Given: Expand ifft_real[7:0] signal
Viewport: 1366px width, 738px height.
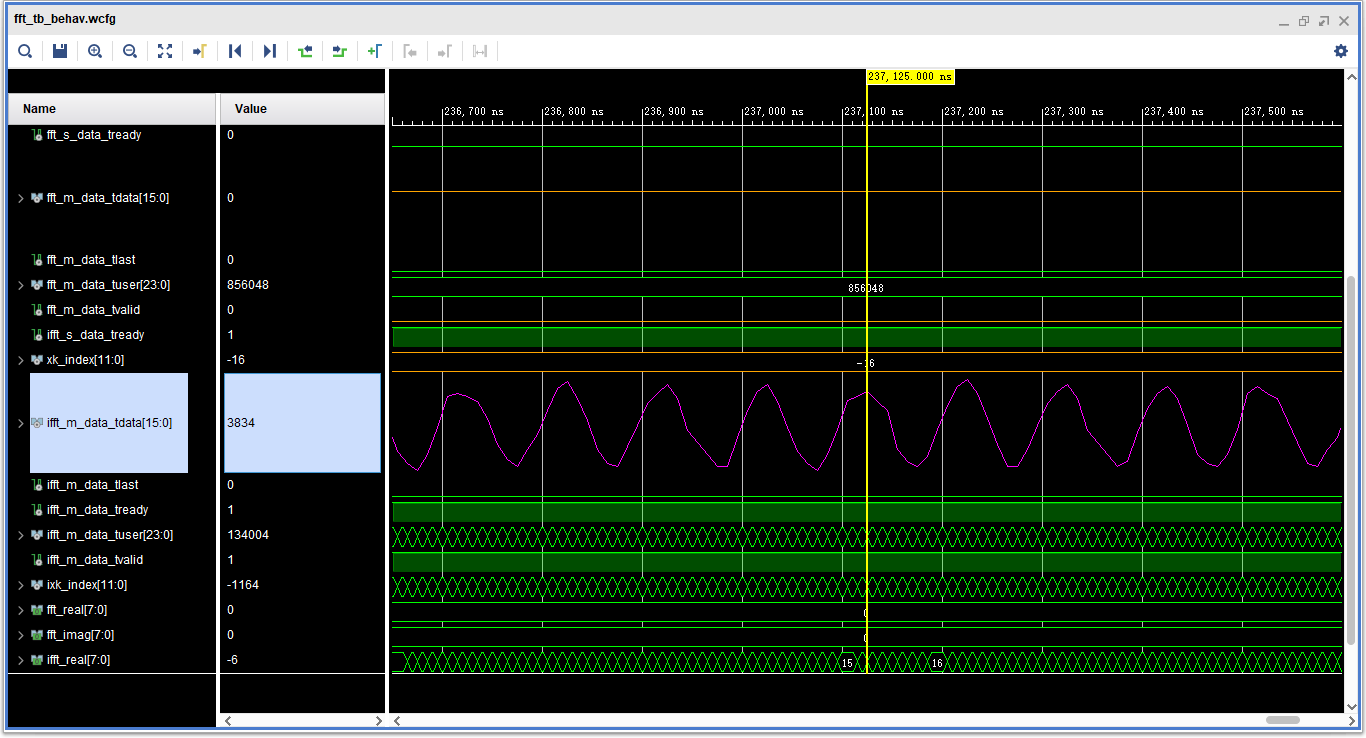Looking at the screenshot, I should tap(21, 660).
